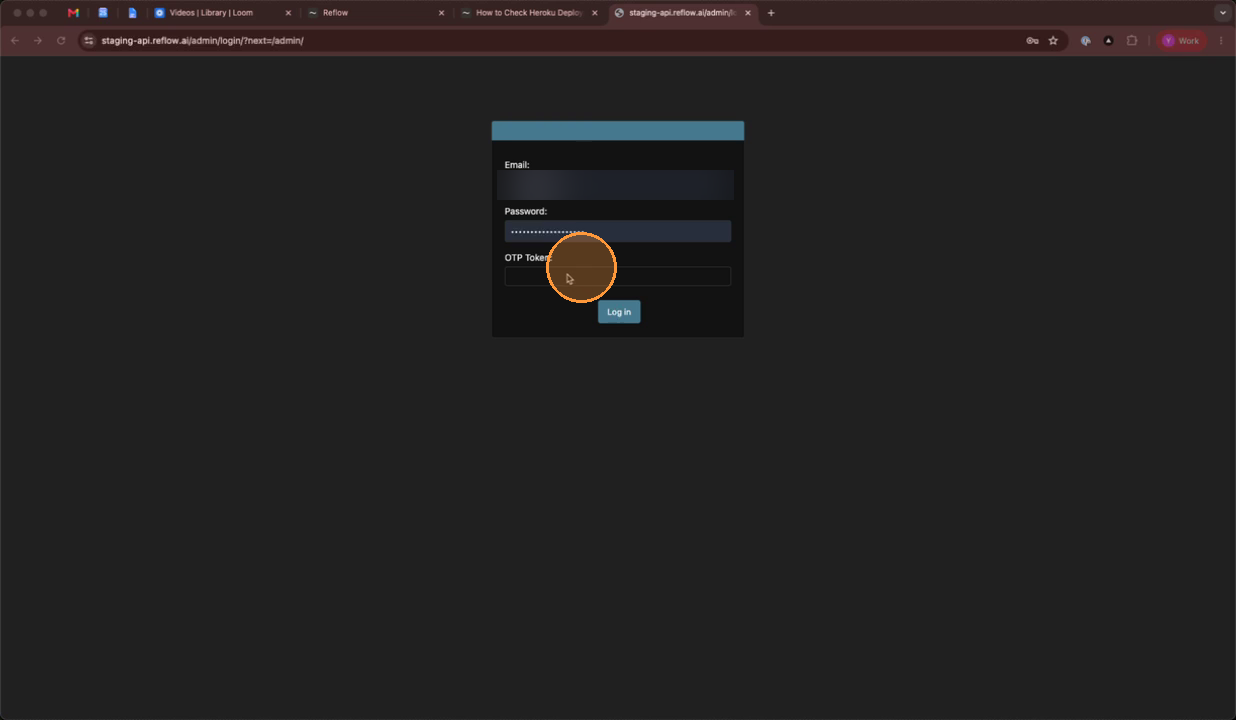Open the Work profile menu

point(1181,41)
